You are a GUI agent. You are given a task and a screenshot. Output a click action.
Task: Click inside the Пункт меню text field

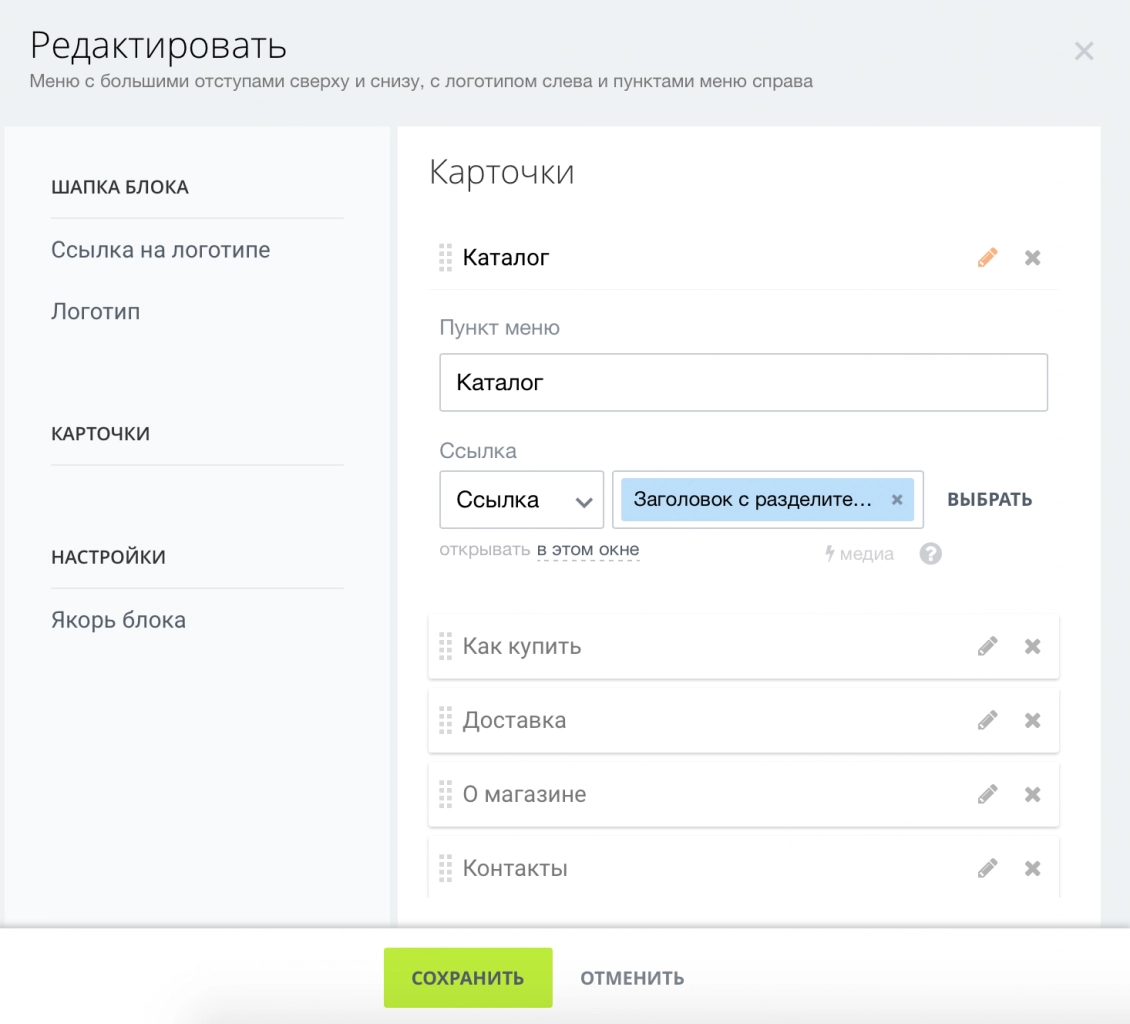tap(742, 382)
